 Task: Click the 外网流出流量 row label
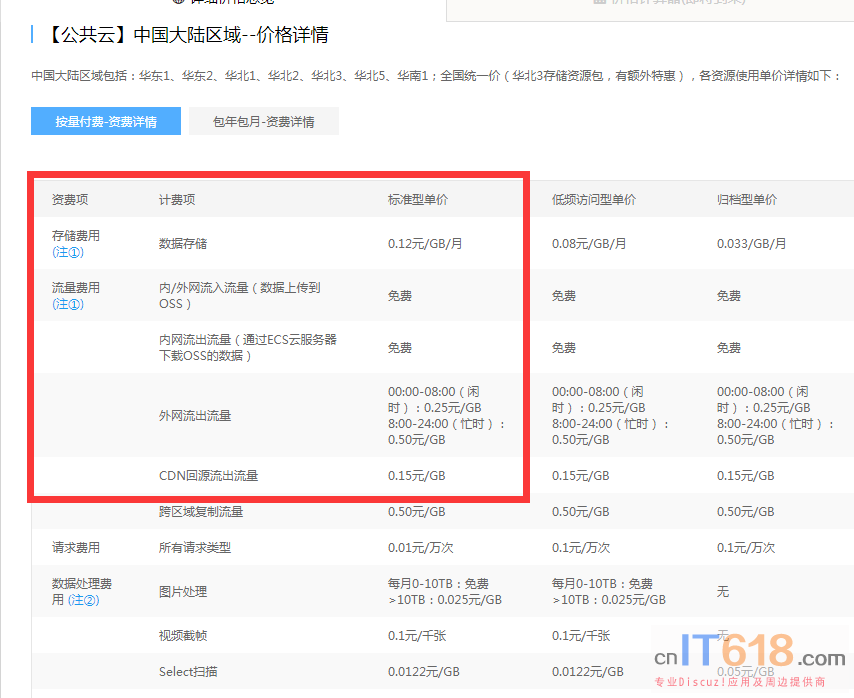pos(195,415)
